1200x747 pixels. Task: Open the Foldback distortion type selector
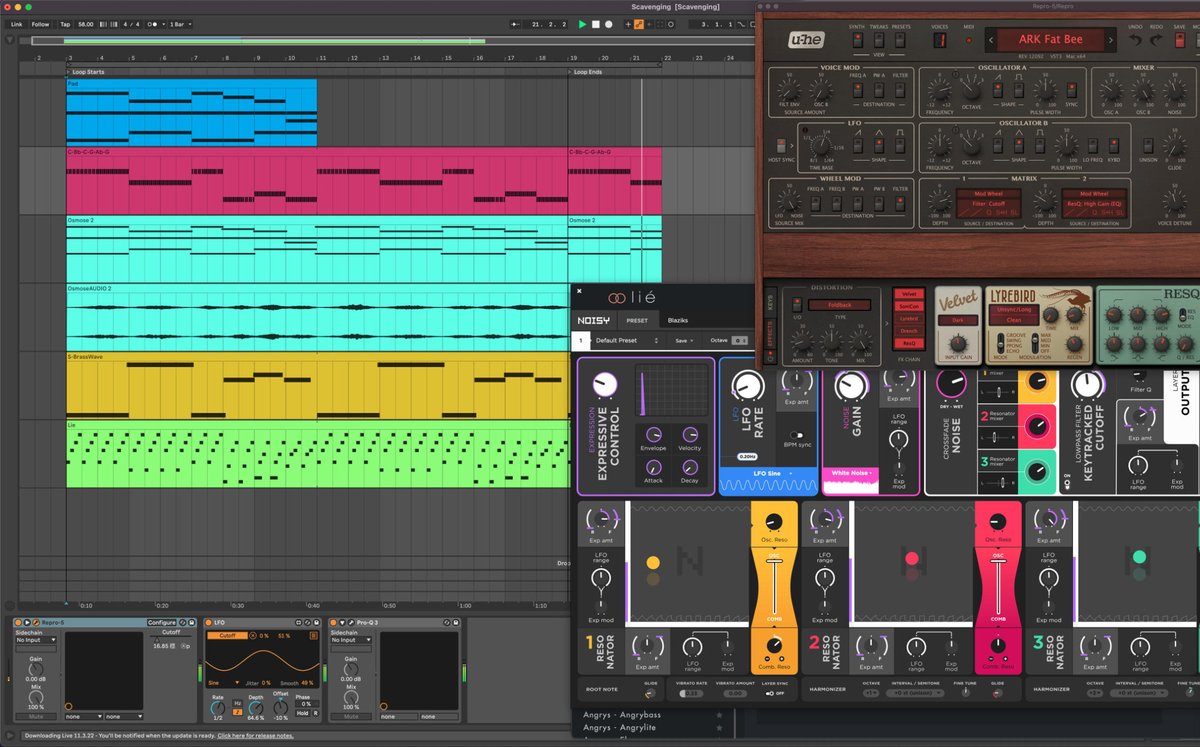[x=839, y=305]
